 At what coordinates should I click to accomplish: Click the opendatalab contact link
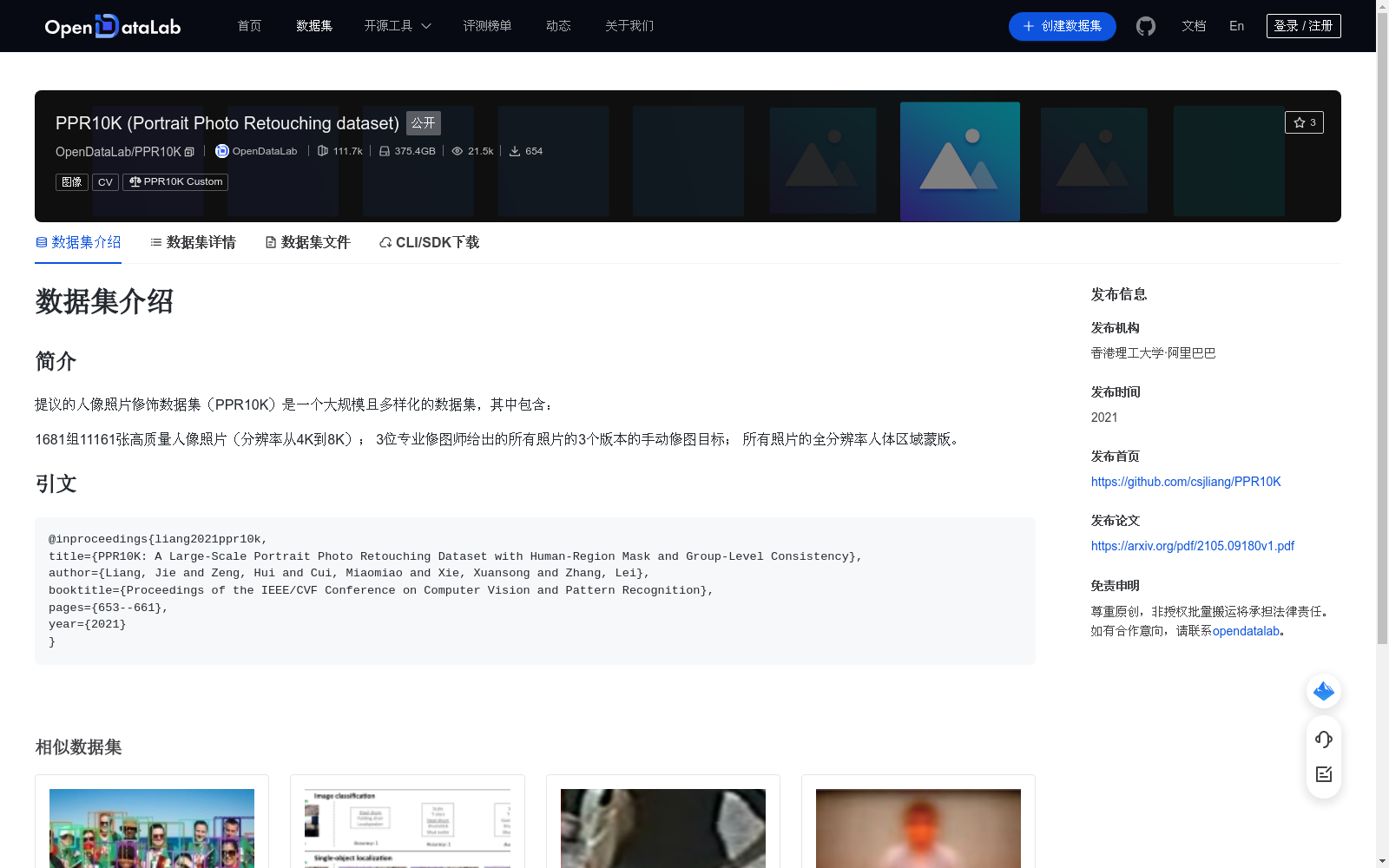[x=1246, y=631]
